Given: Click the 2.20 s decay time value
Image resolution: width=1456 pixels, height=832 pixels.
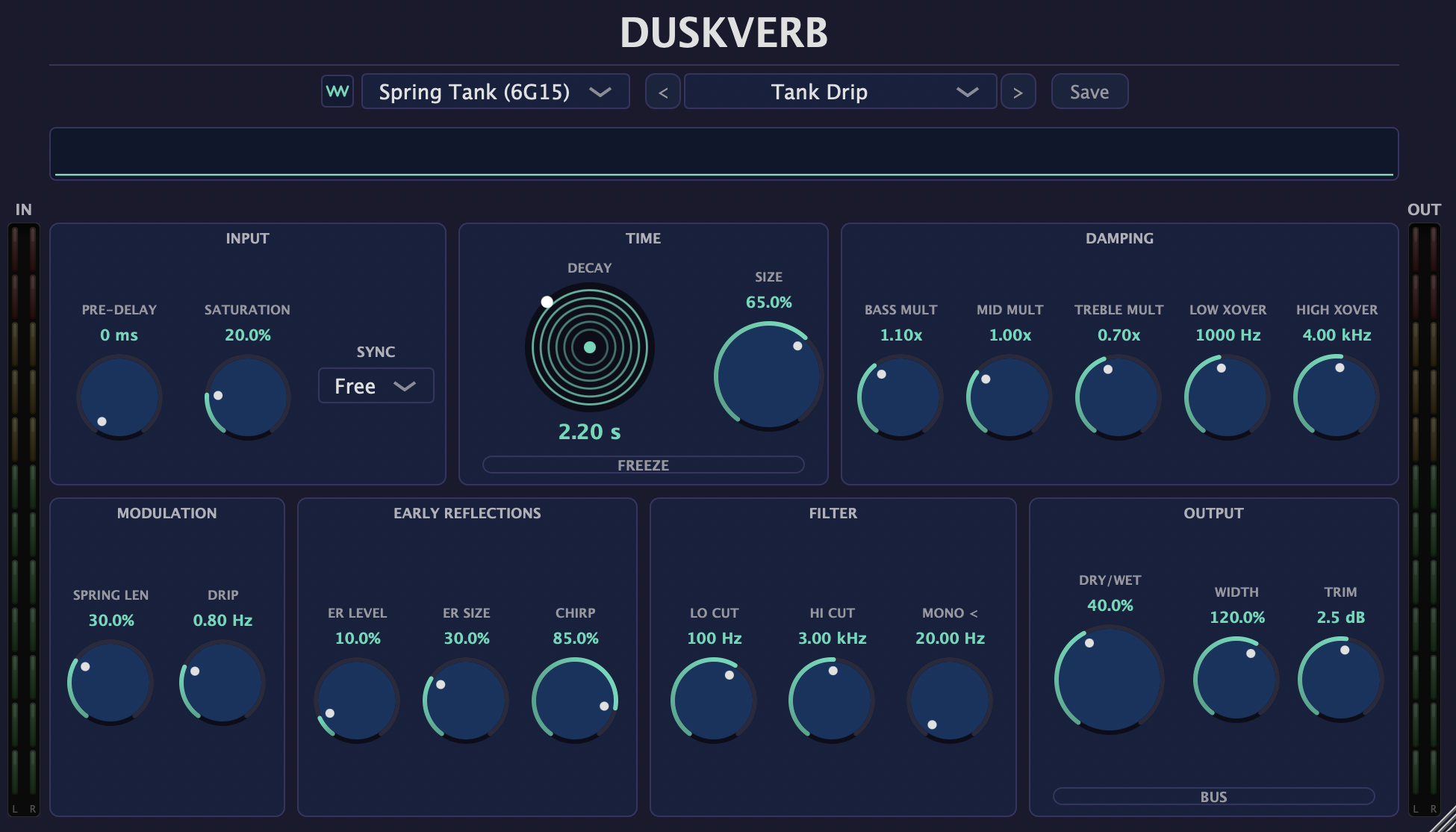Looking at the screenshot, I should tap(590, 432).
